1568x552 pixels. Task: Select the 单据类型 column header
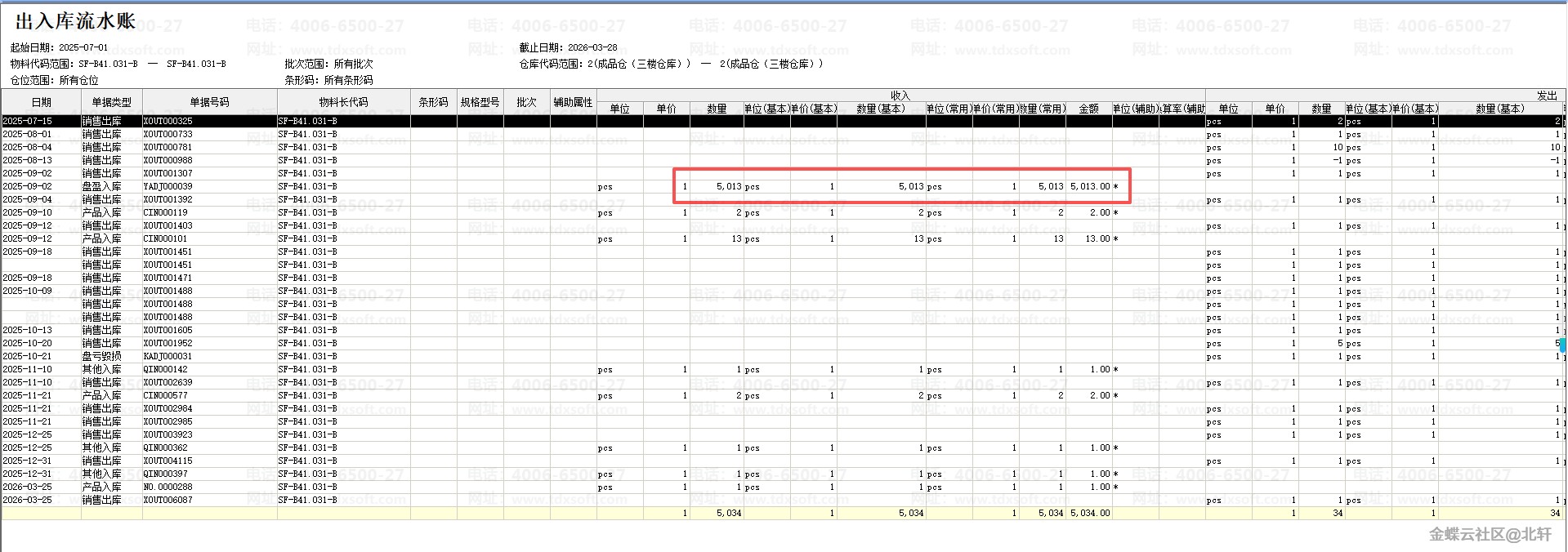[x=111, y=102]
